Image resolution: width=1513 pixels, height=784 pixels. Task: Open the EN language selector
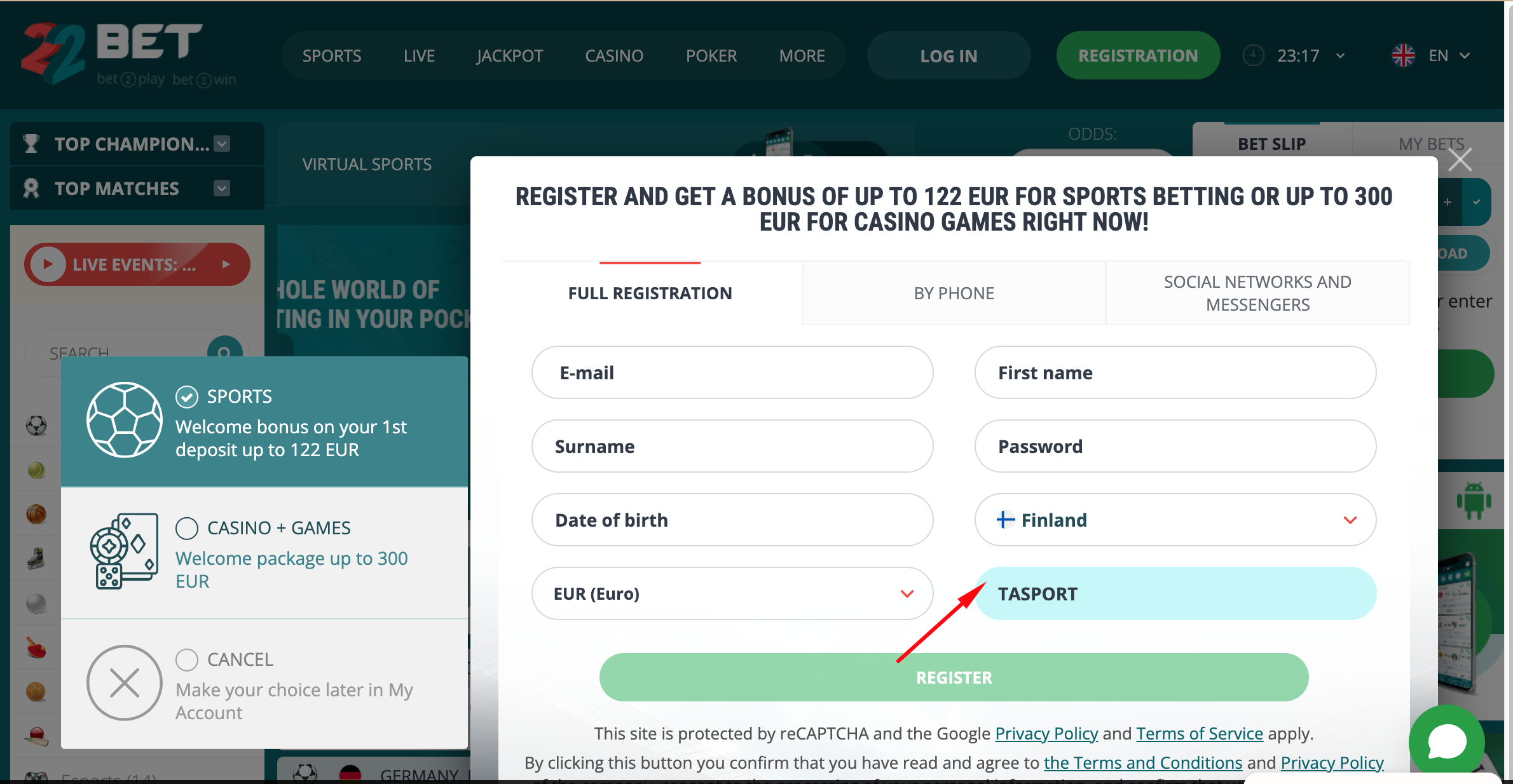point(1431,56)
